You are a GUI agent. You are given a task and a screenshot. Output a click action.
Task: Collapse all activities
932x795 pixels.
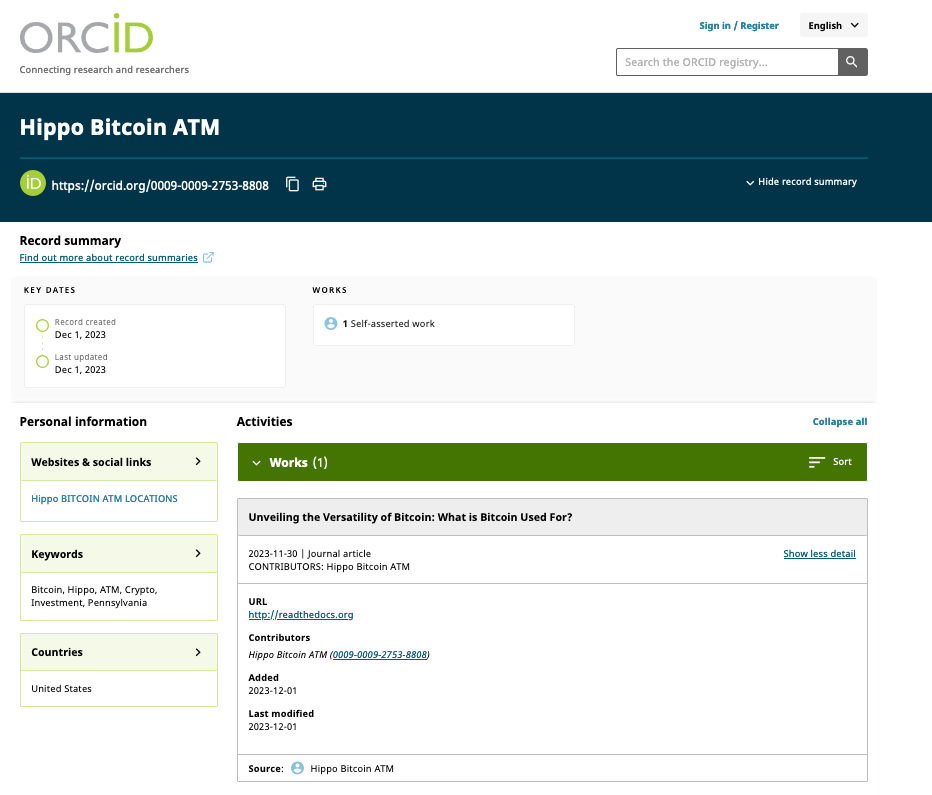[839, 421]
